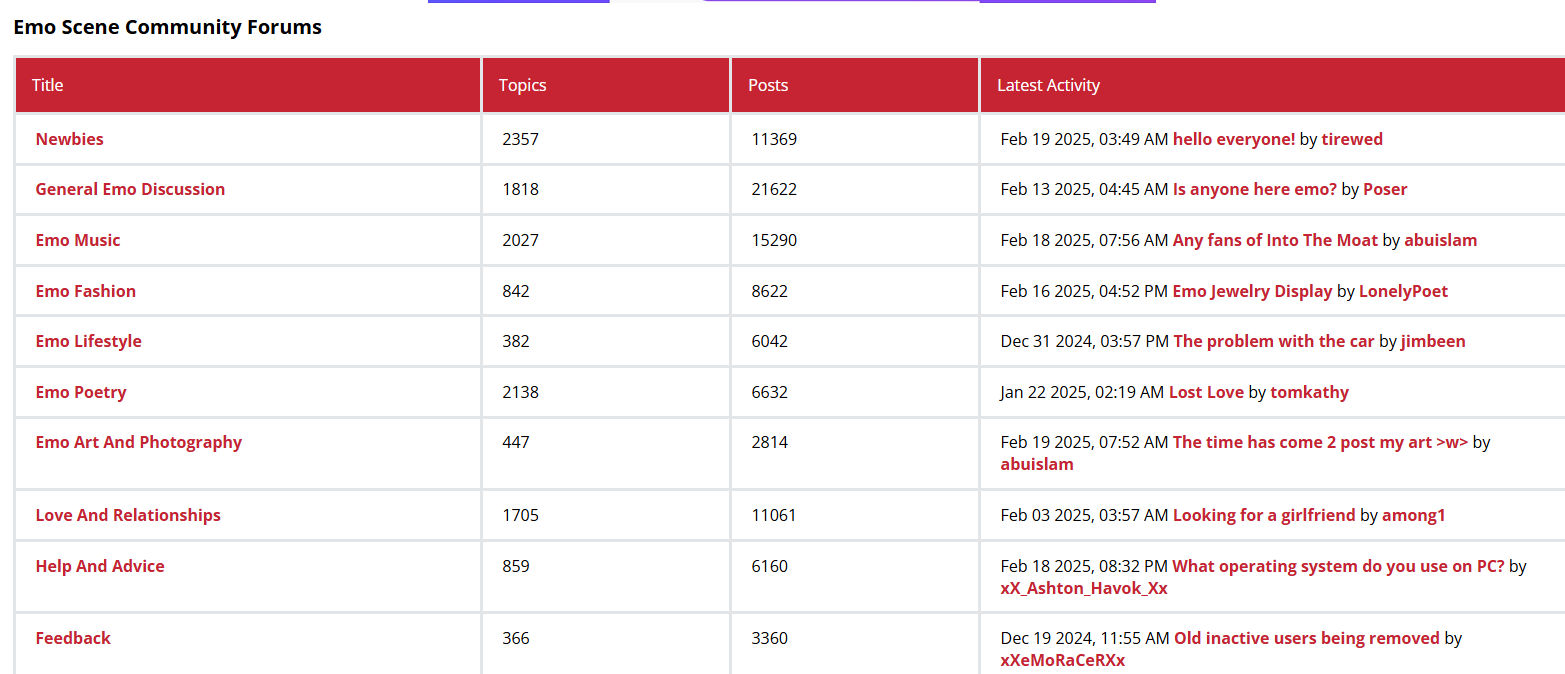Go to Love And Relationships forum
The image size is (1565, 674).
128,515
